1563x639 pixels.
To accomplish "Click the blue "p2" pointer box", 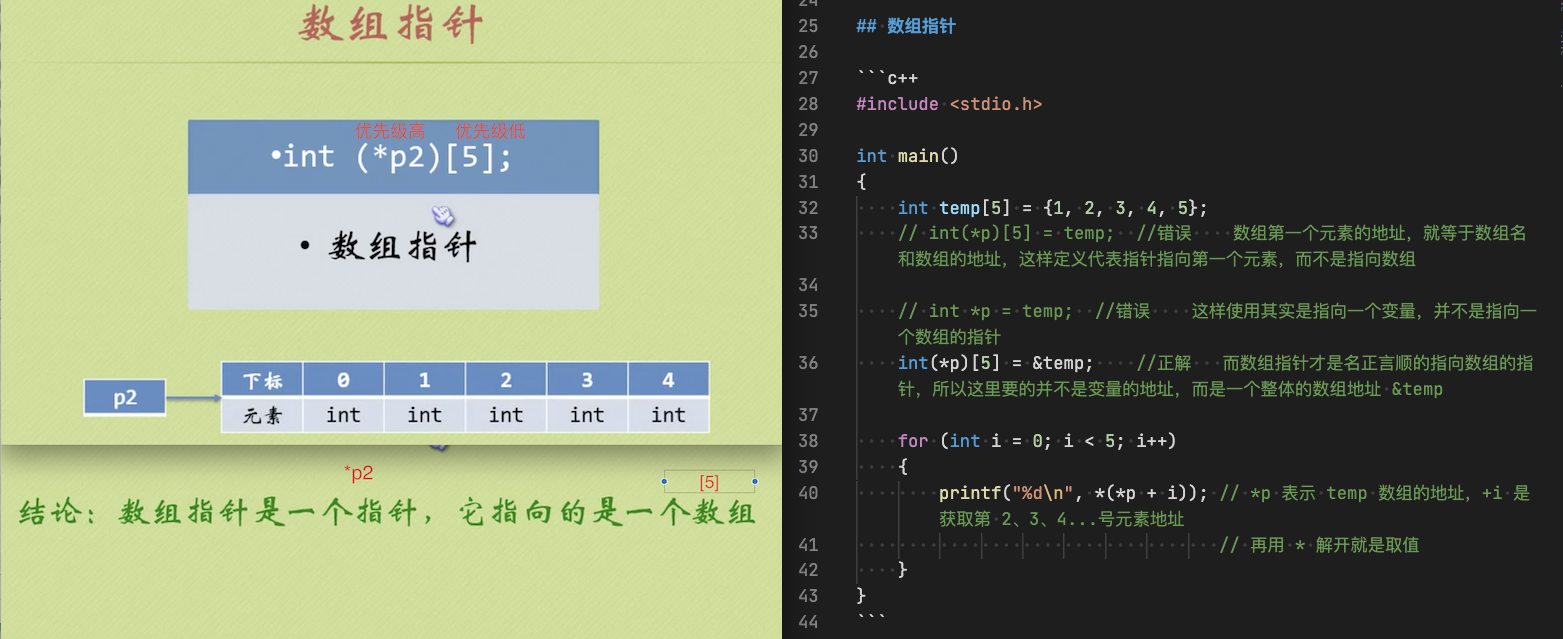I will tap(125, 398).
